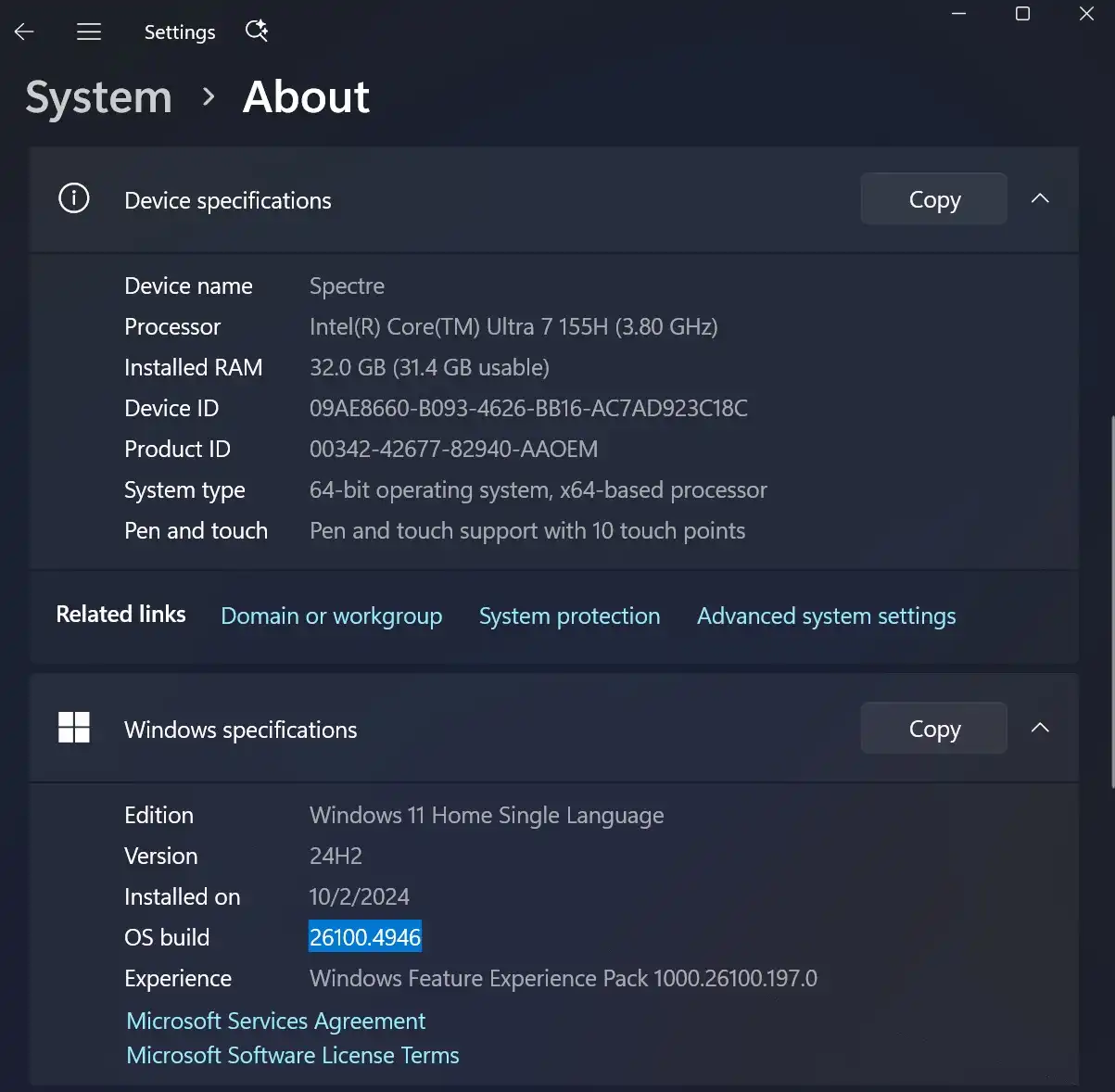
Task: Click the Windows logo icon
Action: click(x=74, y=728)
